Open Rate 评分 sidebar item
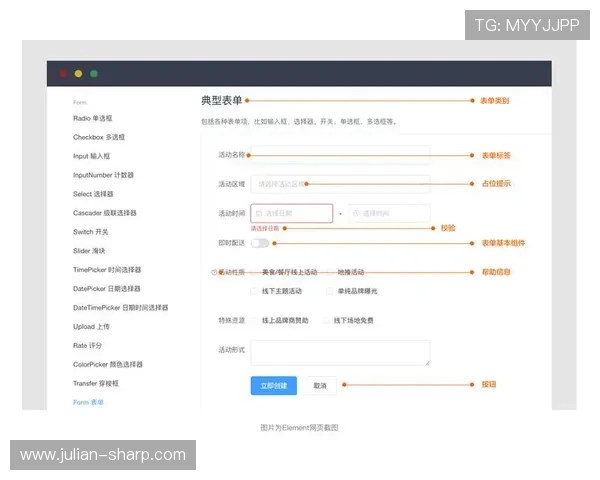 coord(87,346)
